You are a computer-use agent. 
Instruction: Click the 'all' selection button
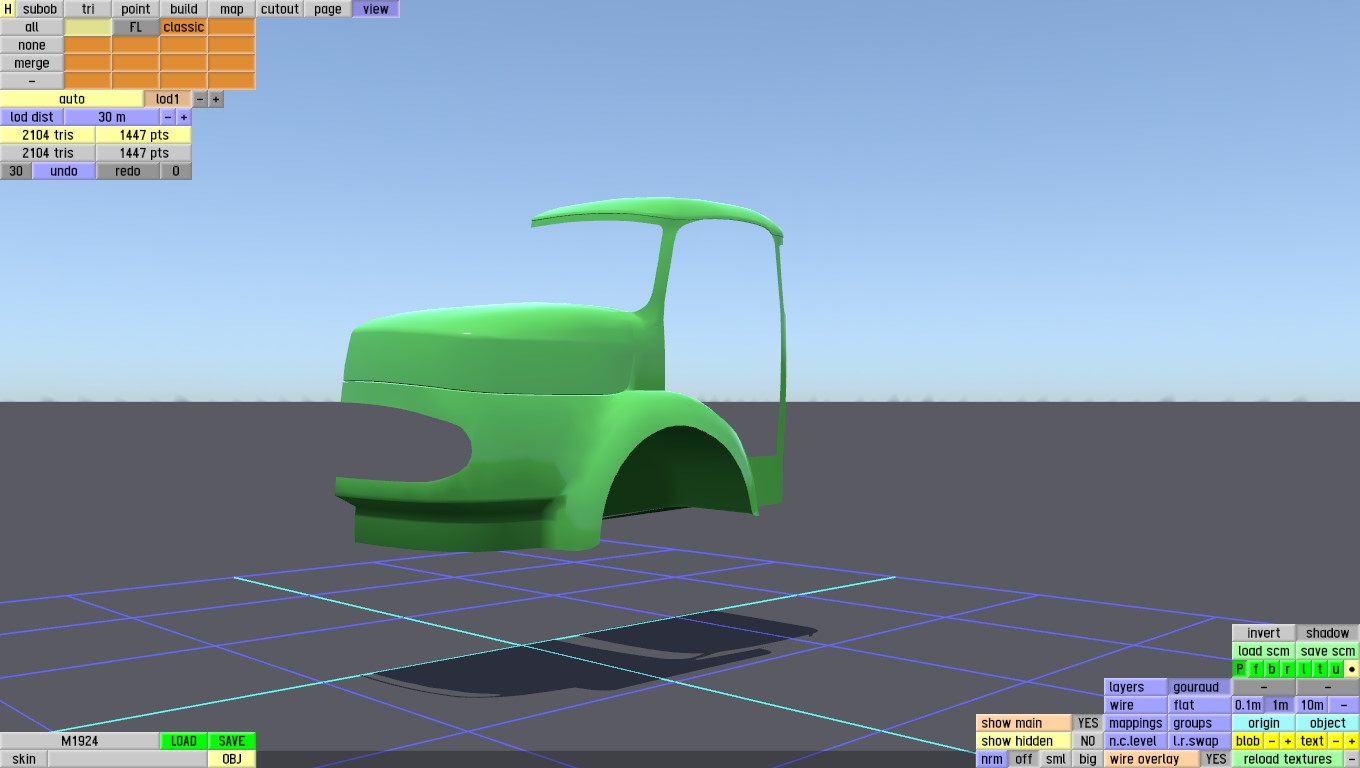(32, 27)
